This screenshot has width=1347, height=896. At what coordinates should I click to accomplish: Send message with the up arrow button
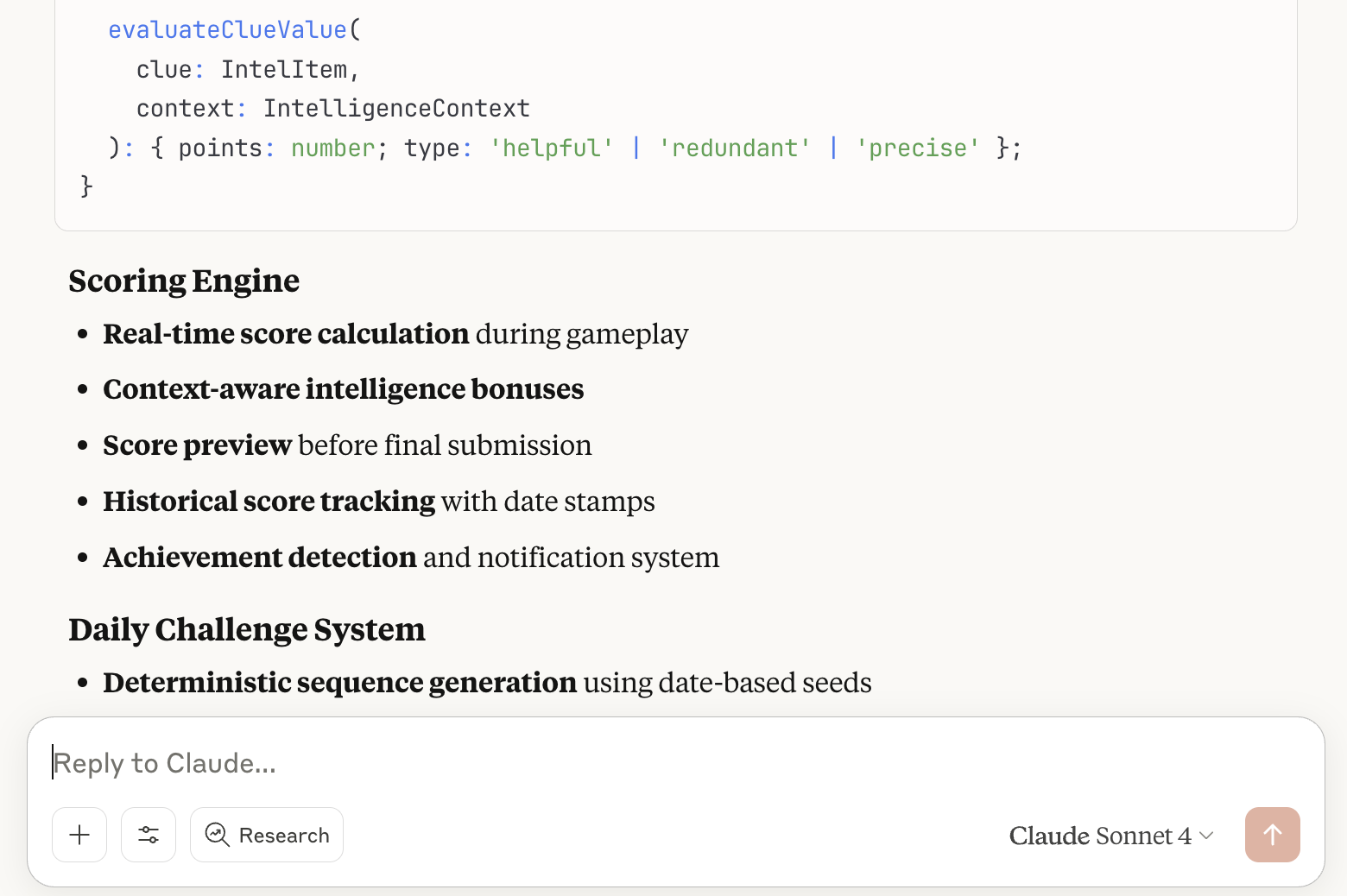pos(1272,835)
